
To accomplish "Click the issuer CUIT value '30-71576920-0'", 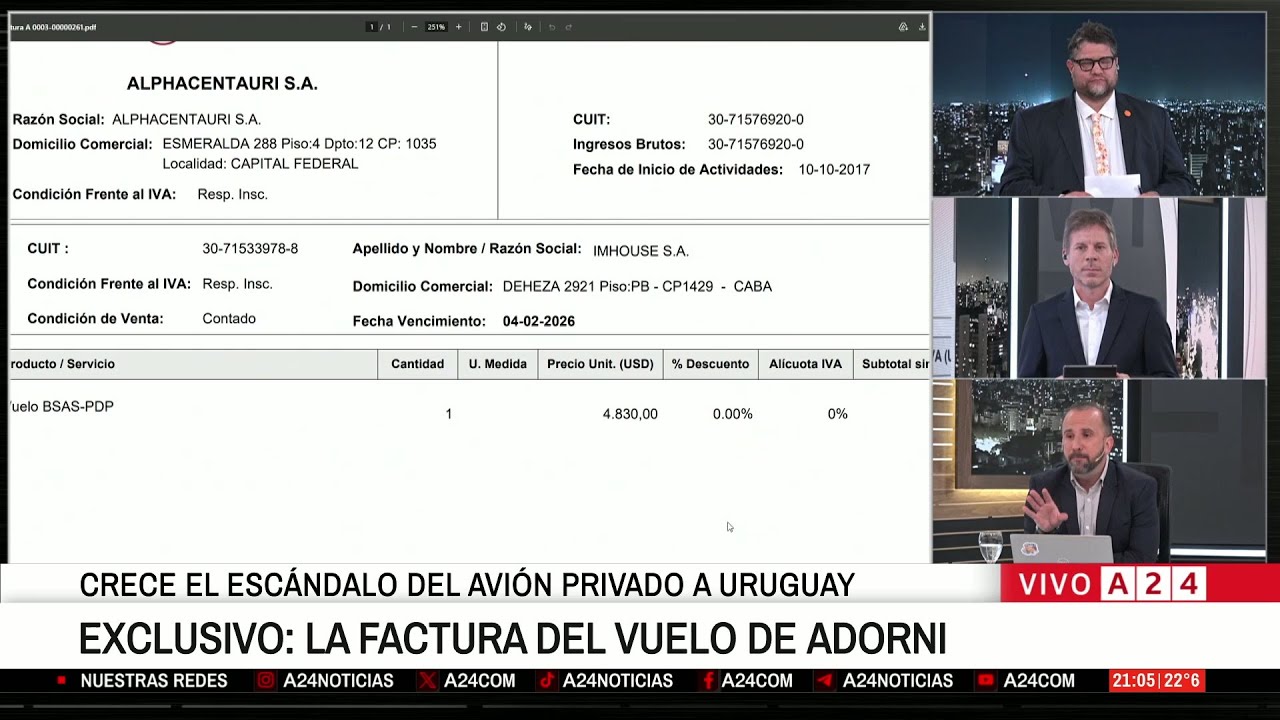I will 756,119.
